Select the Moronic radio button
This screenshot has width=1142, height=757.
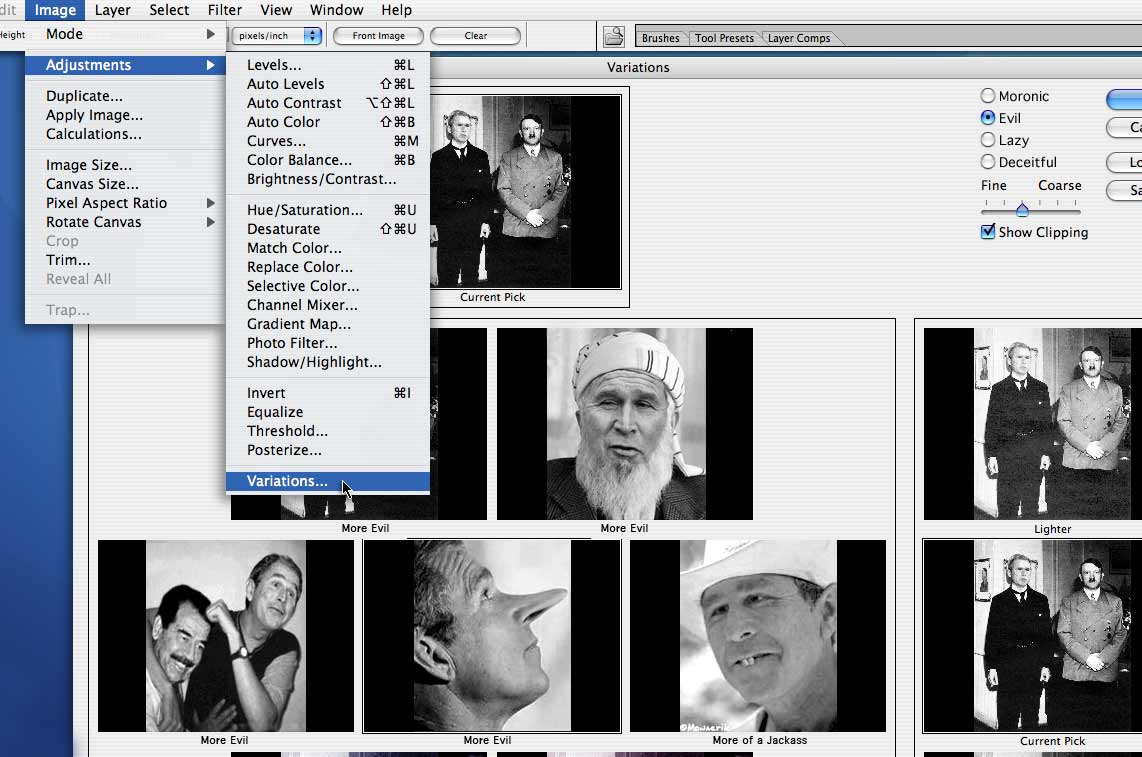(x=988, y=96)
